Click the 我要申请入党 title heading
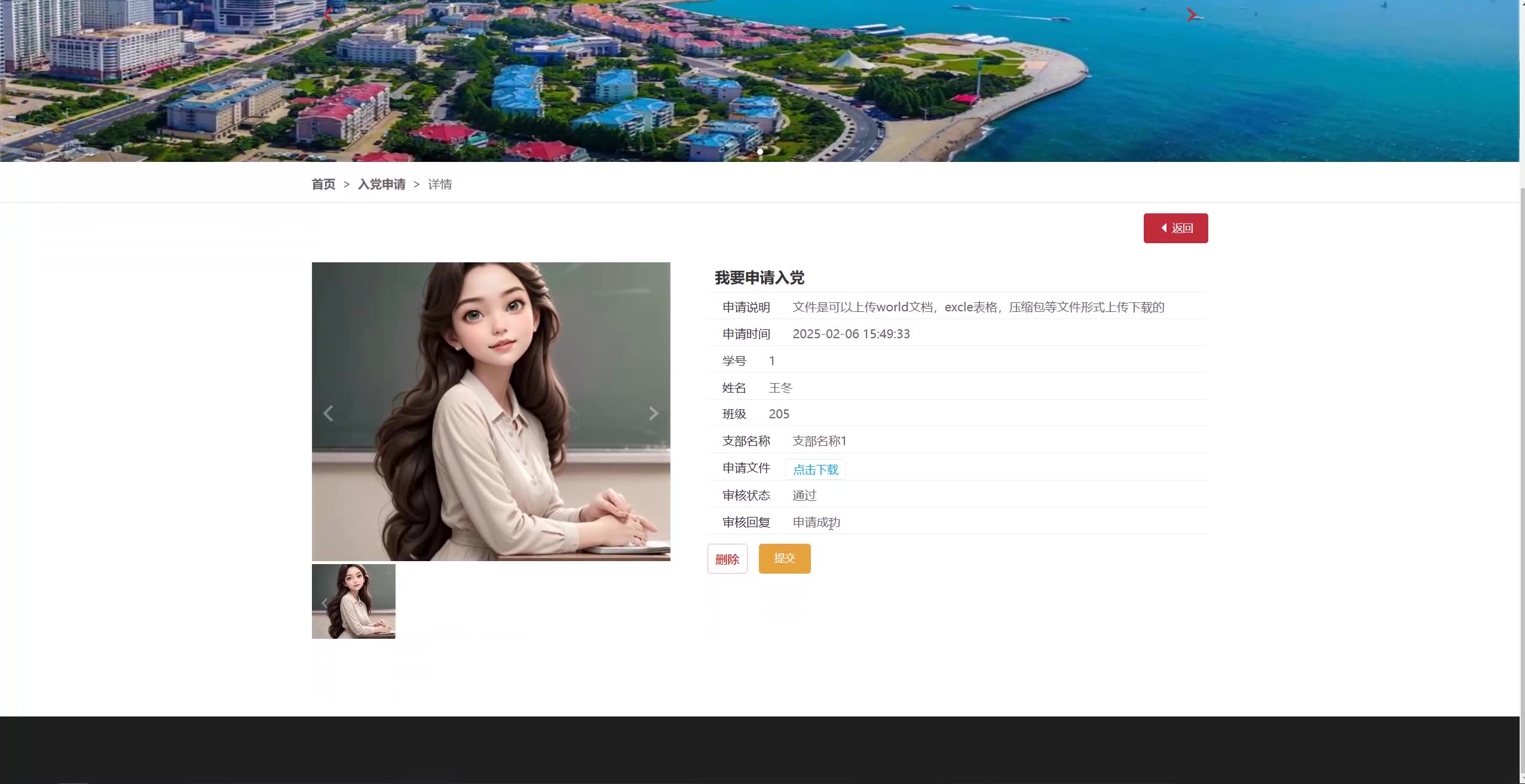 point(759,278)
